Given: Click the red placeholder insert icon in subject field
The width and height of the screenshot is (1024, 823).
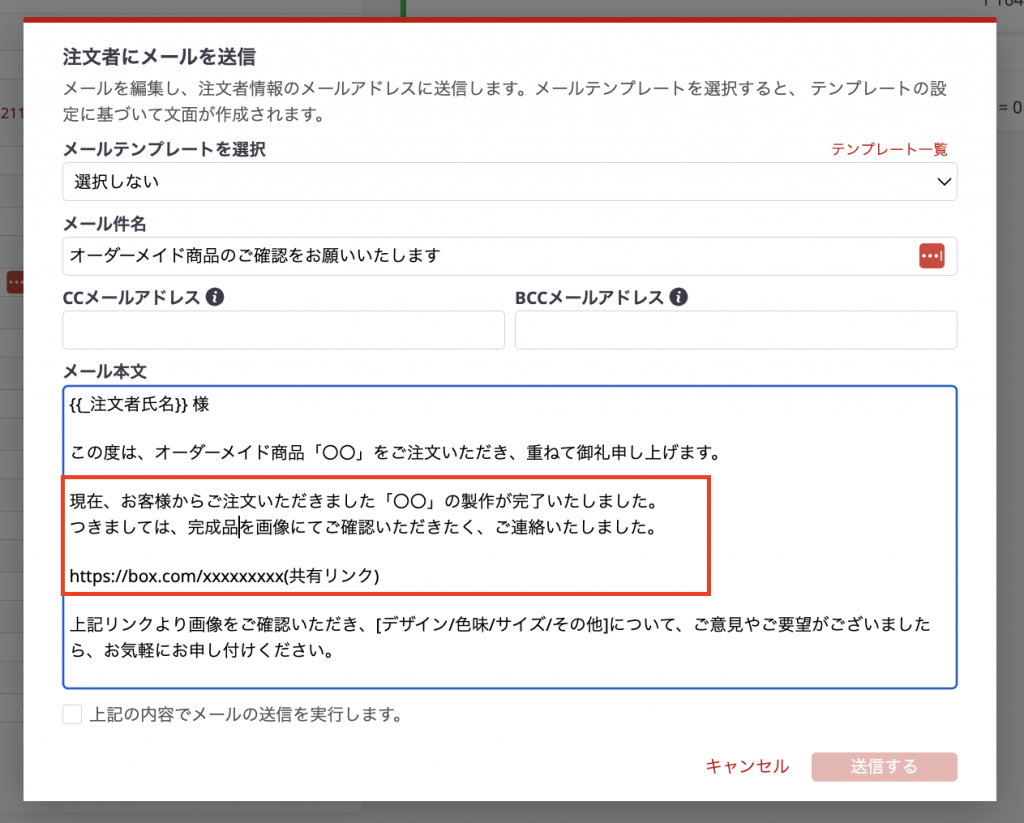Looking at the screenshot, I should click(x=931, y=255).
